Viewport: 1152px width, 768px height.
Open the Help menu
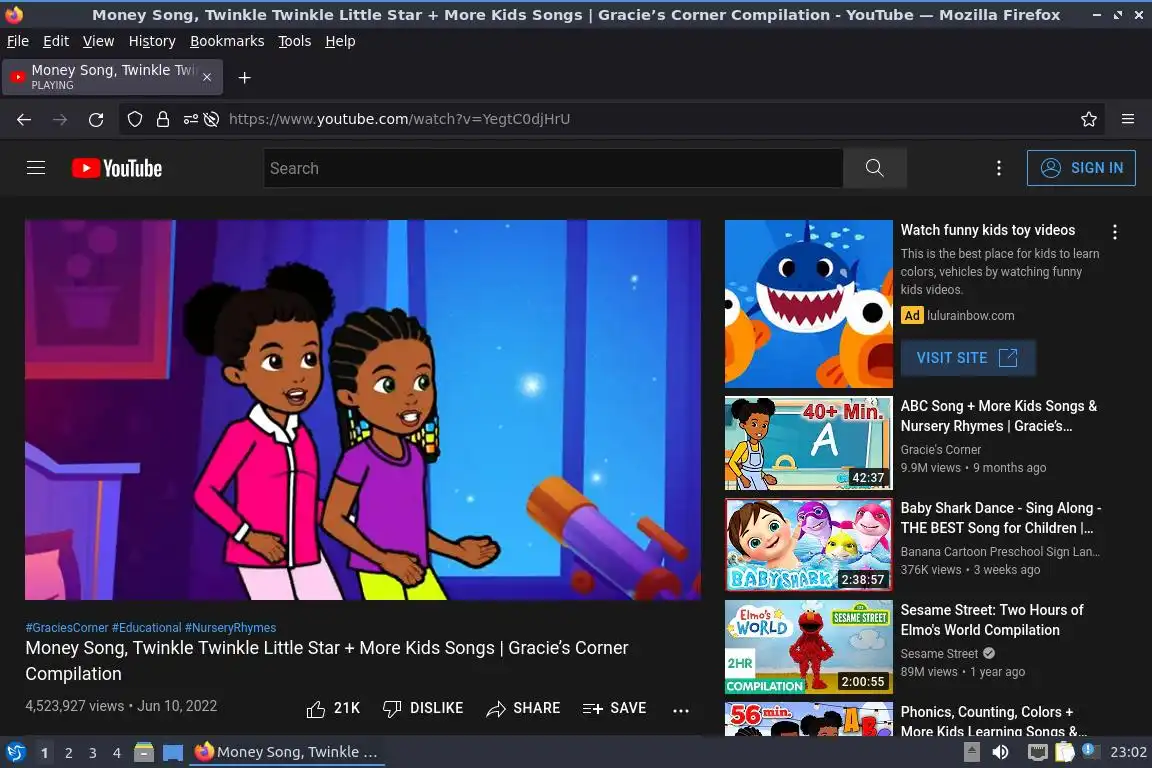click(340, 41)
